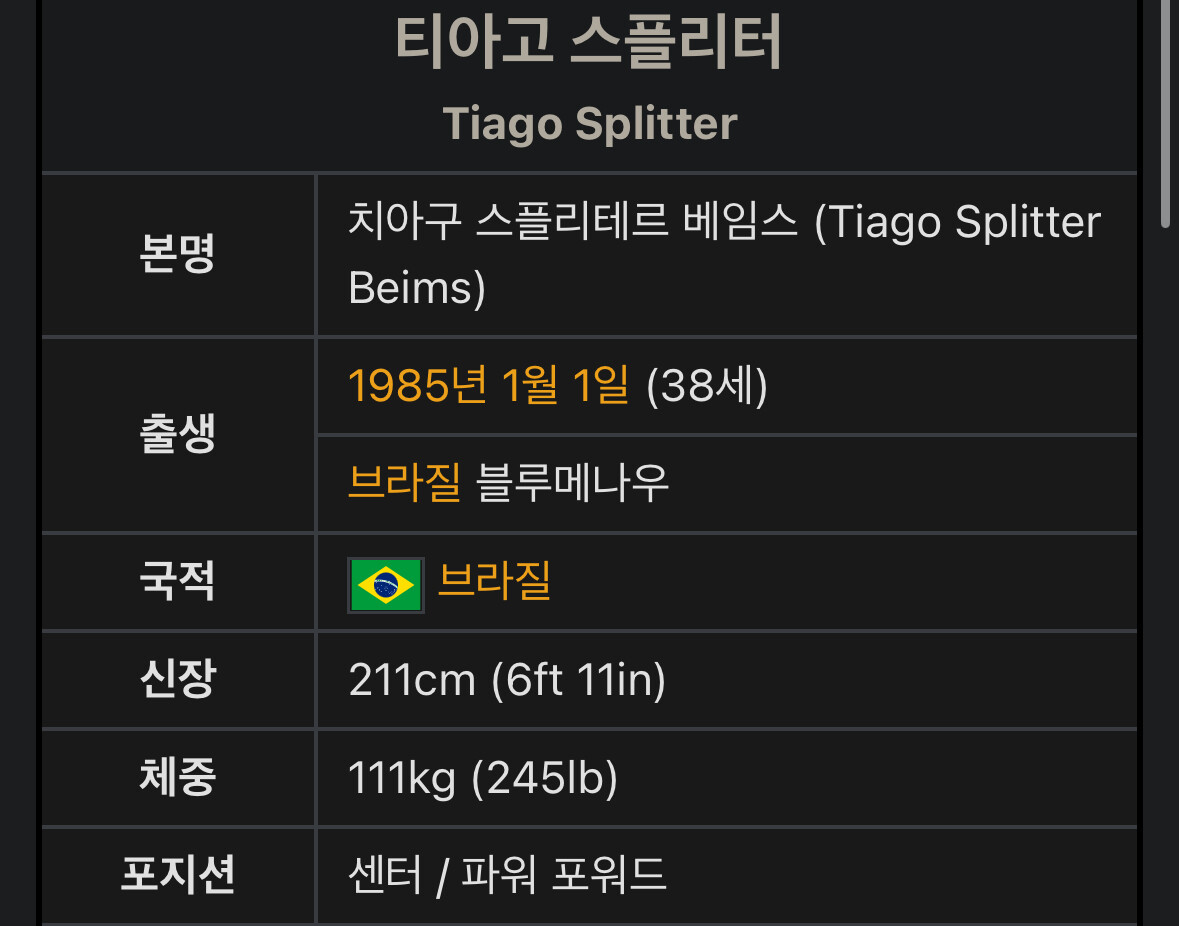Open the 브라질 link in birthplace row
Screen dimensions: 1179x926
pyautogui.click(x=405, y=483)
